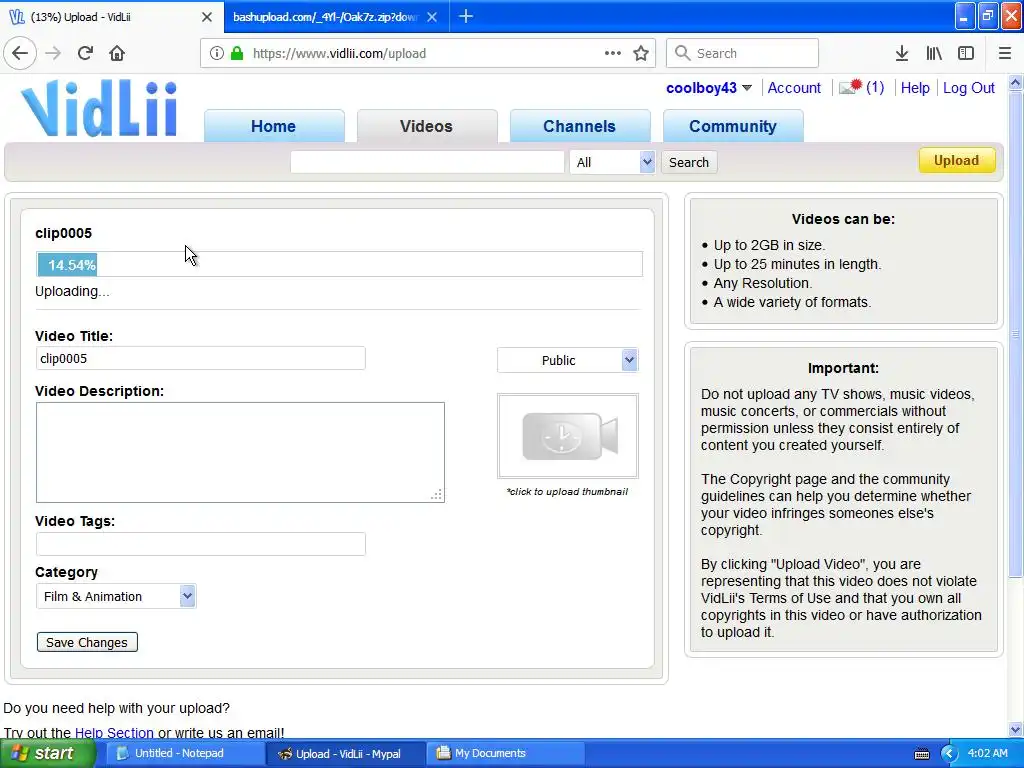Click the Log Out link
Screen dimensions: 1024x768
coord(968,88)
